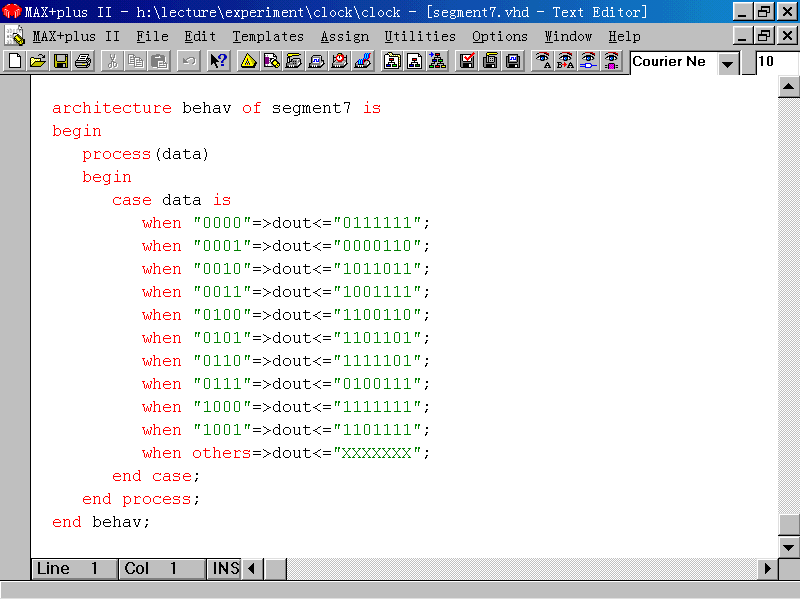Click Project Save and Compile icon

point(490,61)
